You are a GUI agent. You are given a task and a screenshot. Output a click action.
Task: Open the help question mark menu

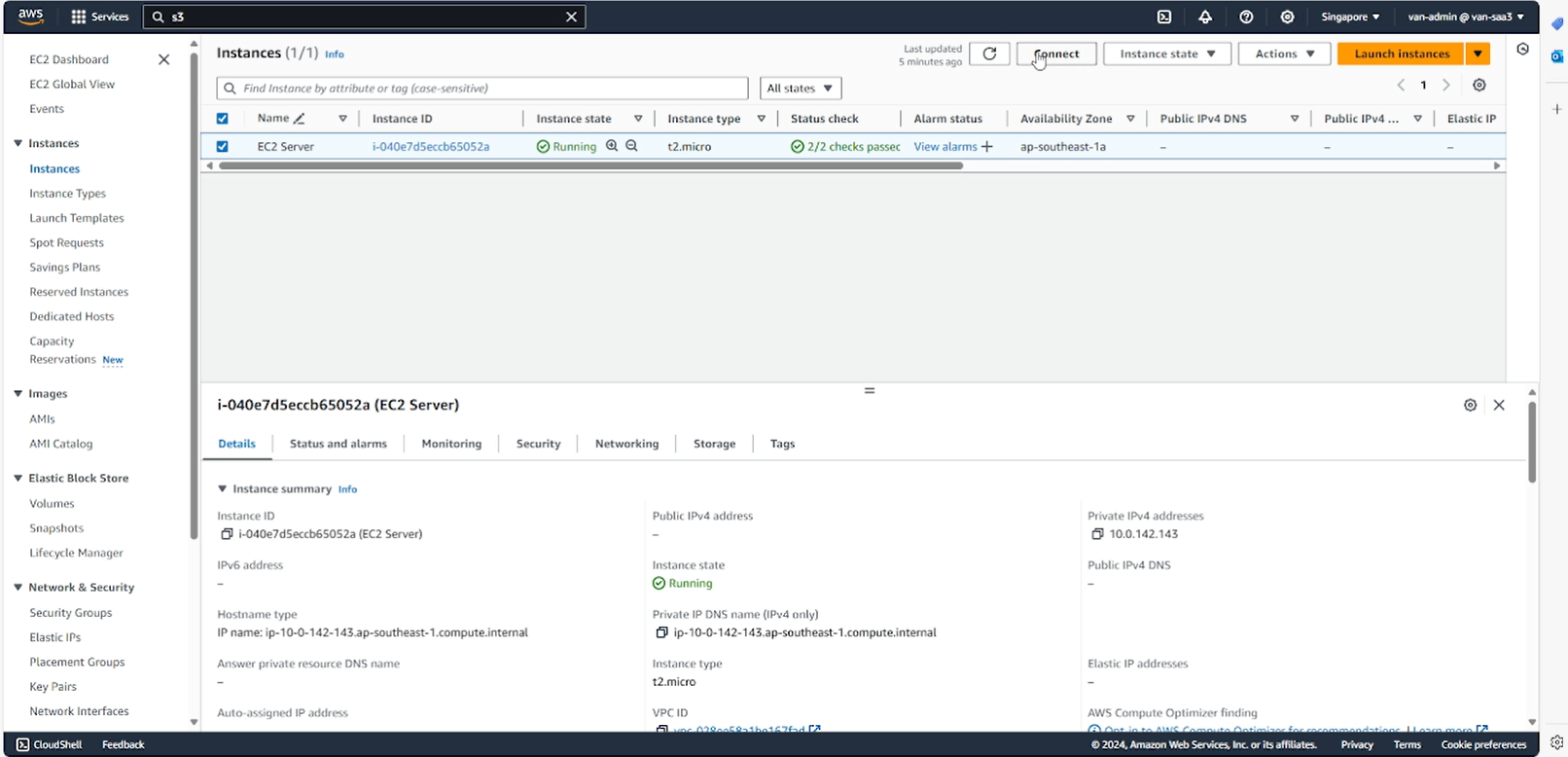click(x=1246, y=17)
